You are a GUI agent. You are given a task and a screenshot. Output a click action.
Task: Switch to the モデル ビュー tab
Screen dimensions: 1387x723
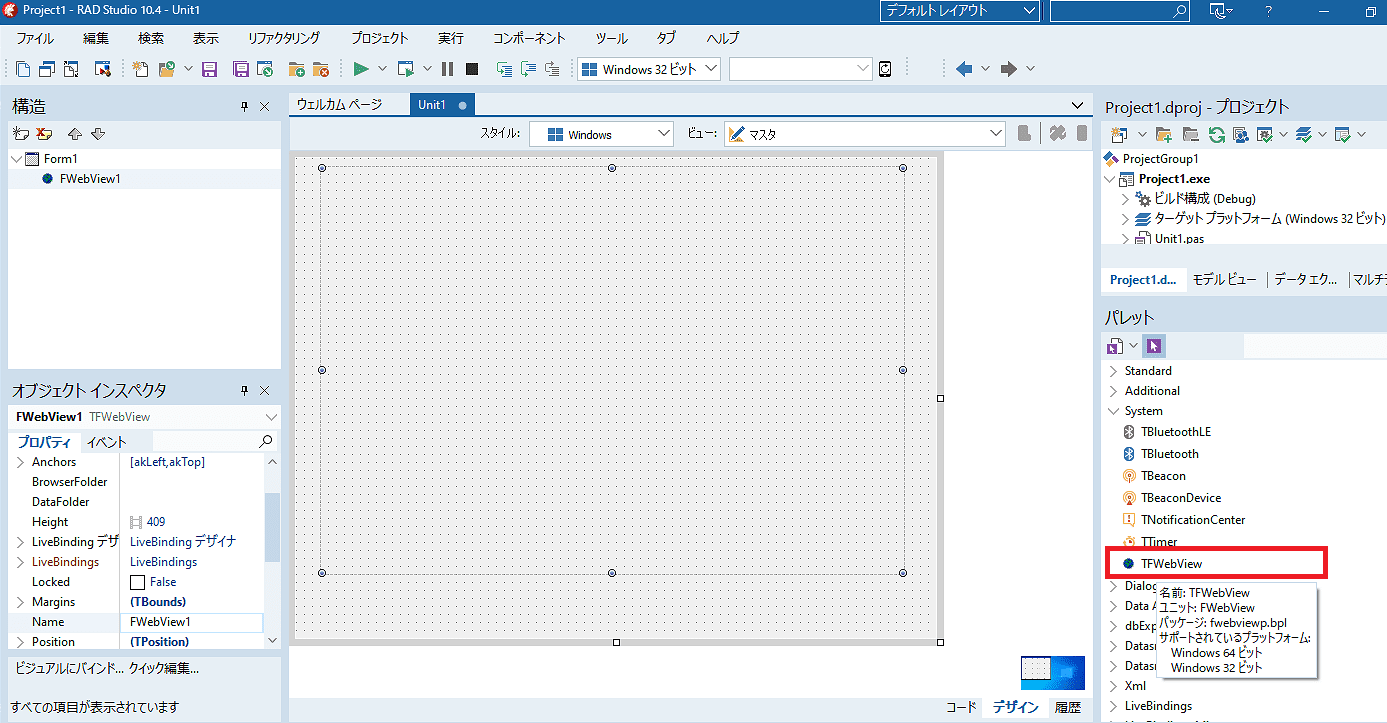[x=1225, y=280]
